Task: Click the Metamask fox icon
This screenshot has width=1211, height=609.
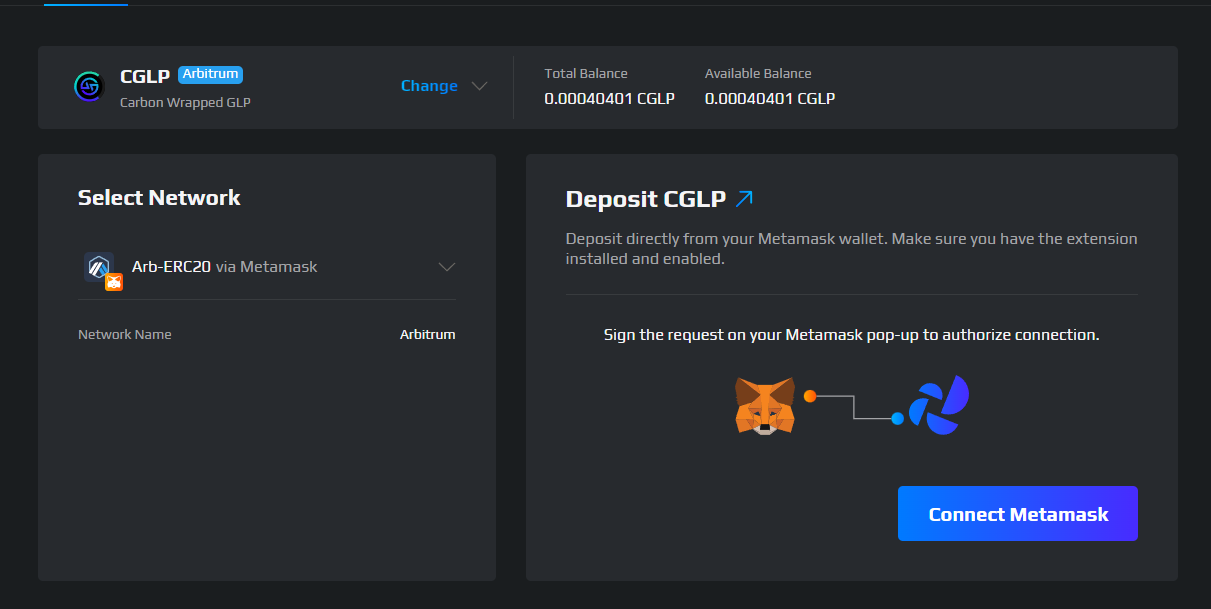Action: click(x=765, y=405)
